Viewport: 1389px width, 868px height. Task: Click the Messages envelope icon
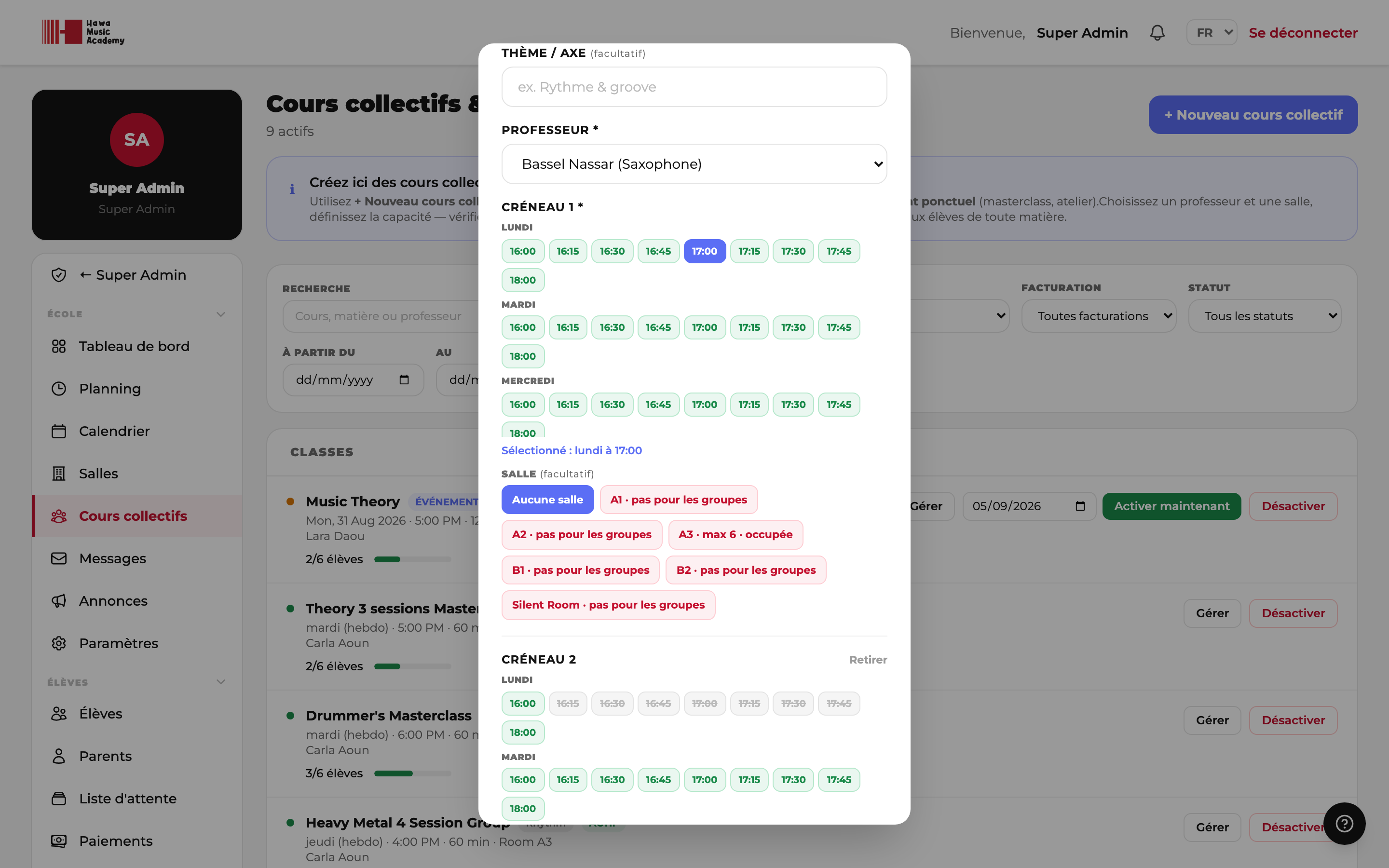coord(58,558)
